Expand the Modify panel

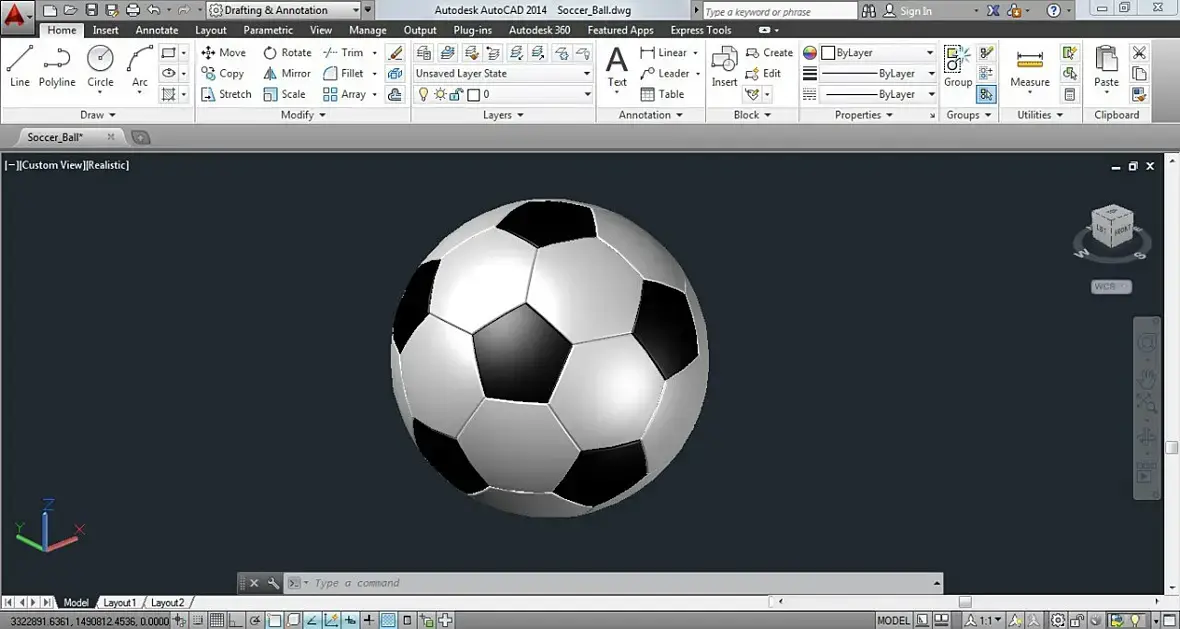303,114
